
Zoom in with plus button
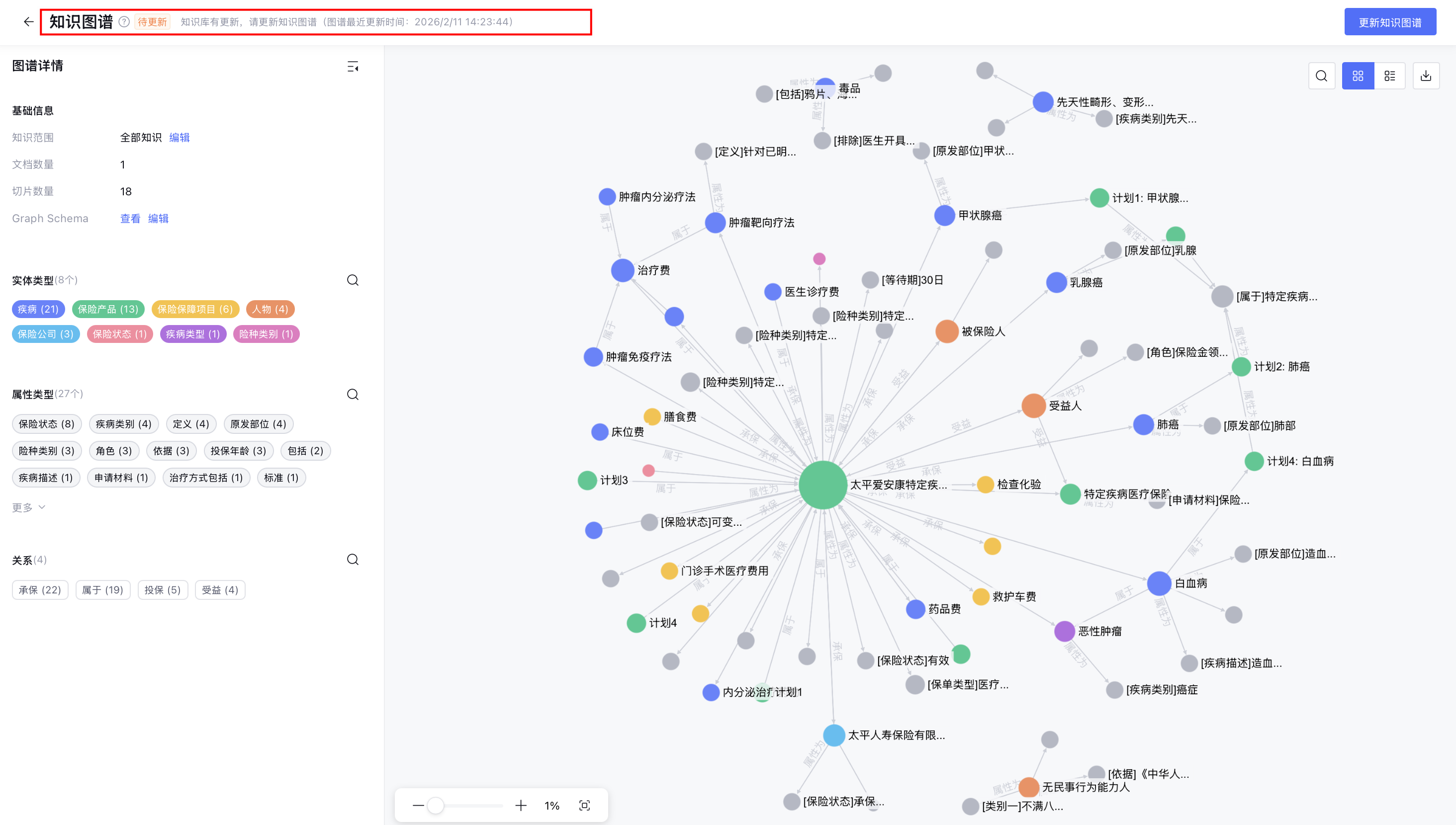point(521,805)
